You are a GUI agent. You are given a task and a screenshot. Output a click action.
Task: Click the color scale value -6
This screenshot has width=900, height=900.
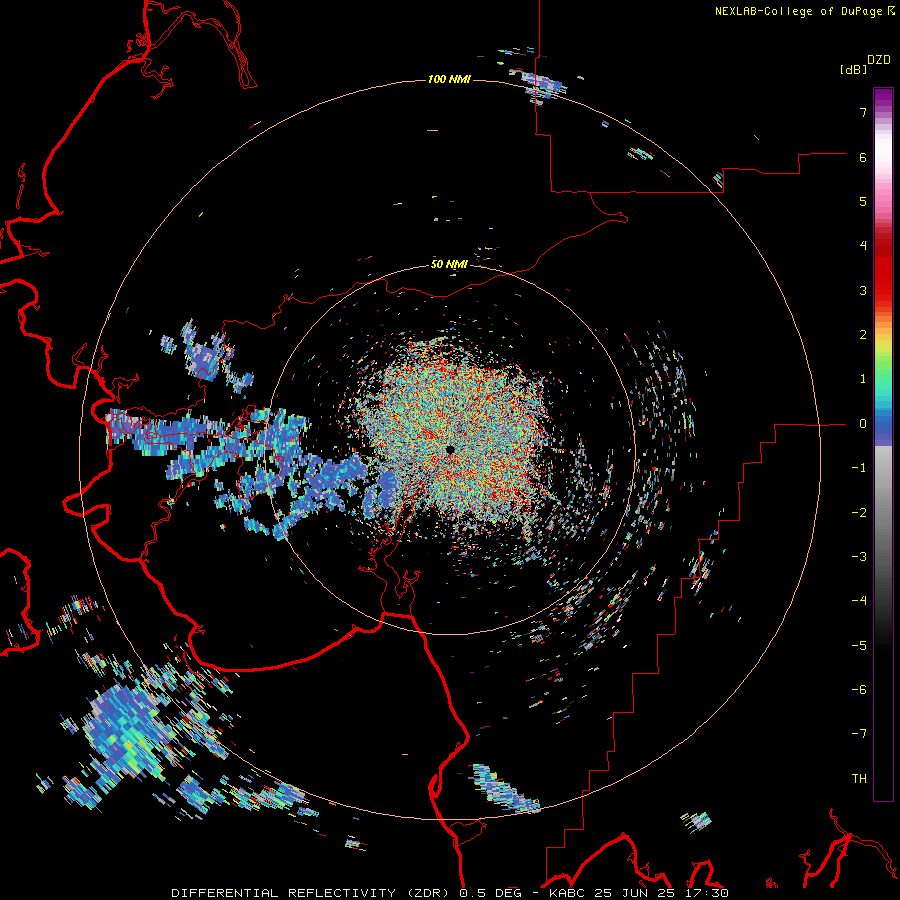click(859, 690)
